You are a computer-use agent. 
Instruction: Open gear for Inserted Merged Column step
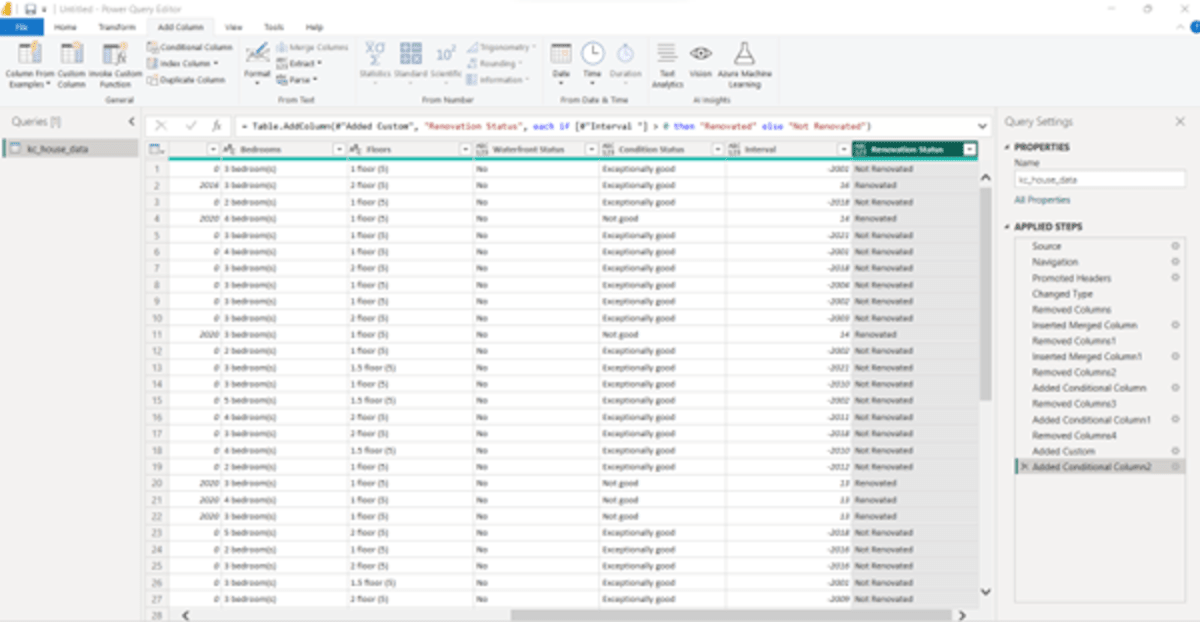[x=1175, y=325]
